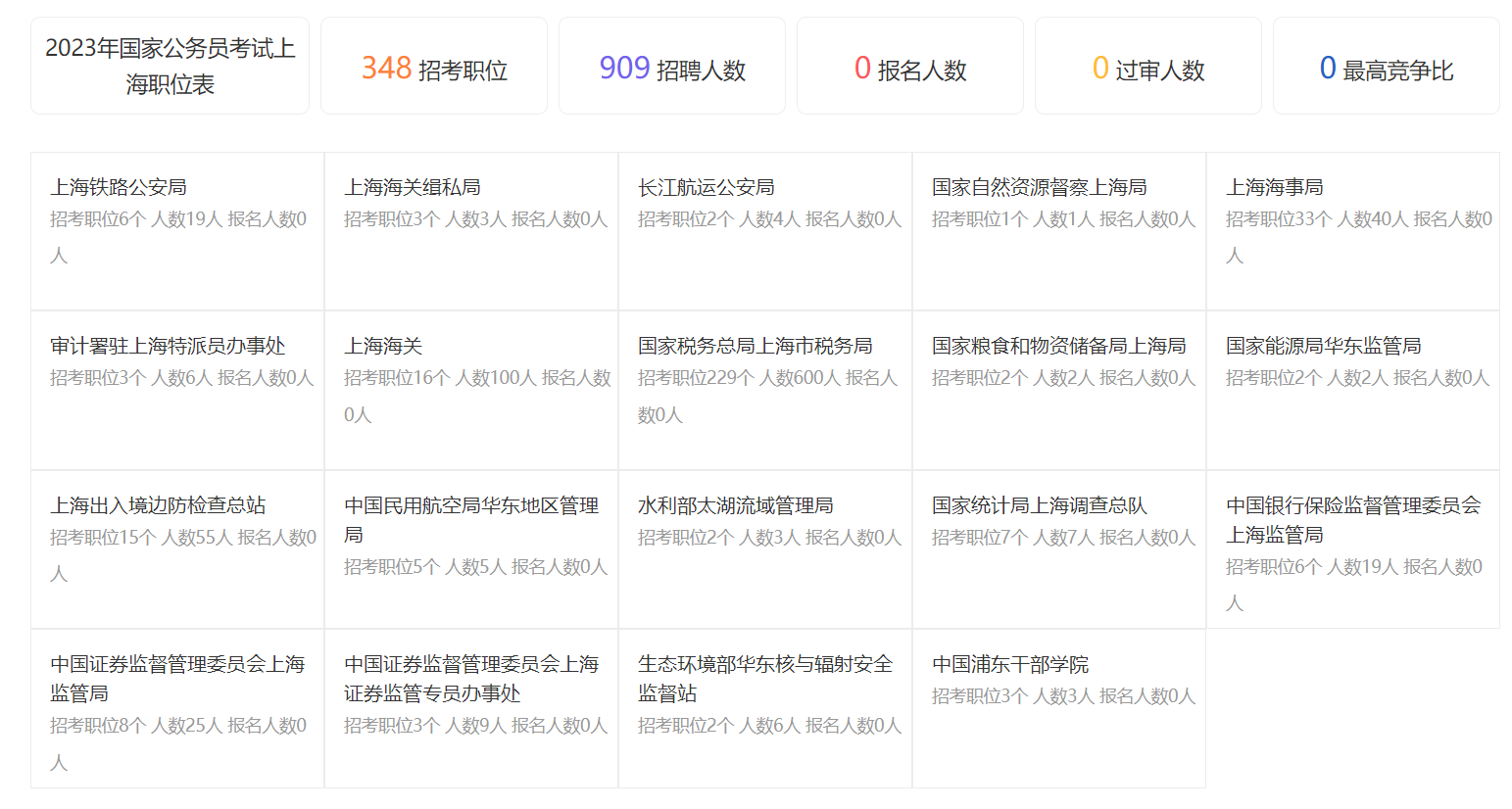
Task: Select 国家粮食和物资储备局上海局 card
Action: coord(1059,391)
